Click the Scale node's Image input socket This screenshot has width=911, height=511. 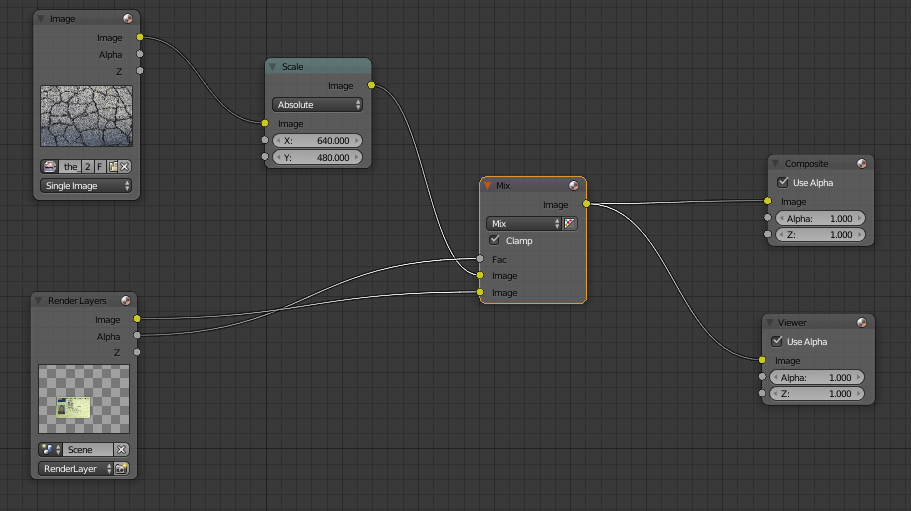(x=265, y=123)
